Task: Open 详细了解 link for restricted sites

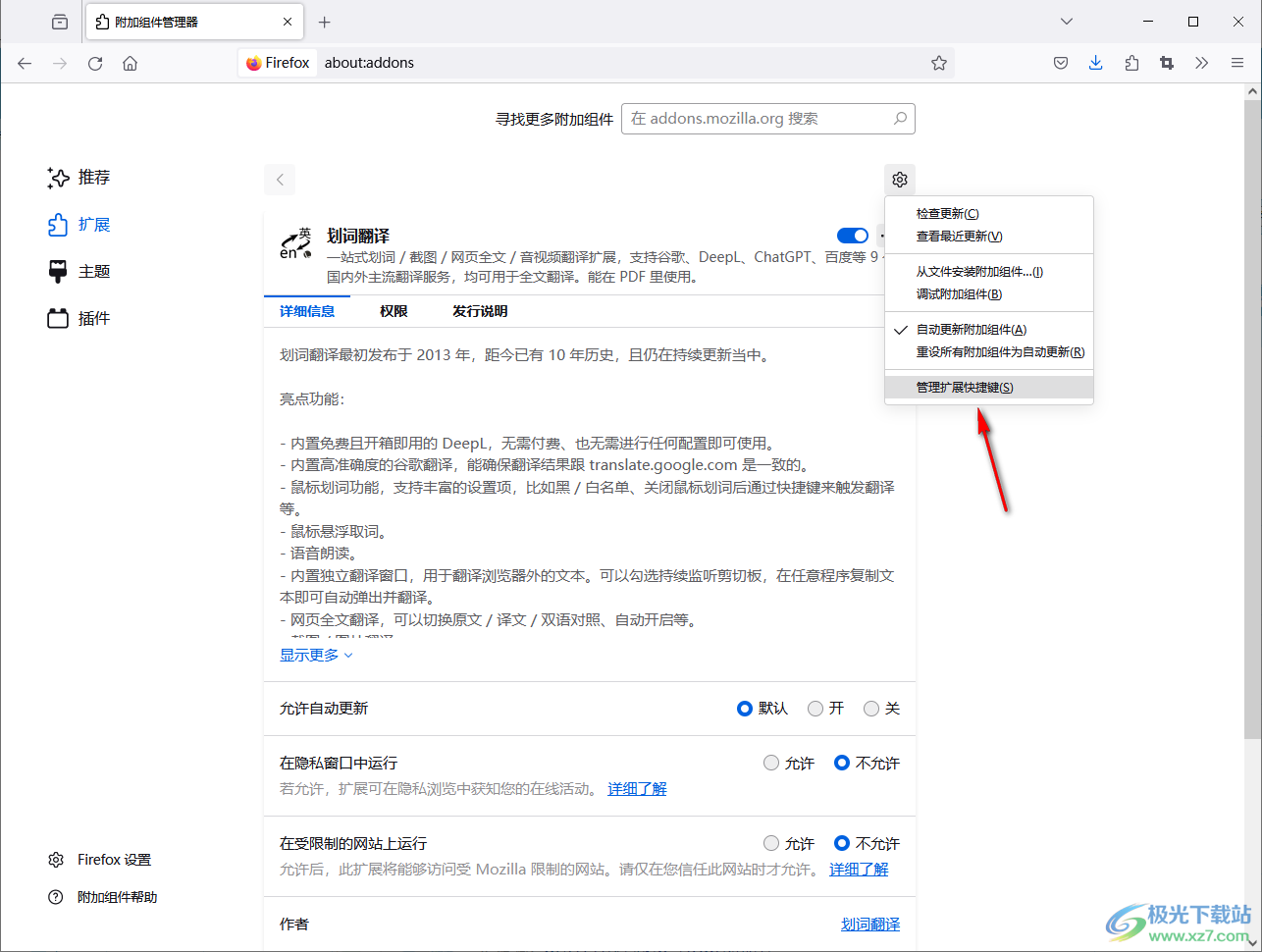Action: 859,870
